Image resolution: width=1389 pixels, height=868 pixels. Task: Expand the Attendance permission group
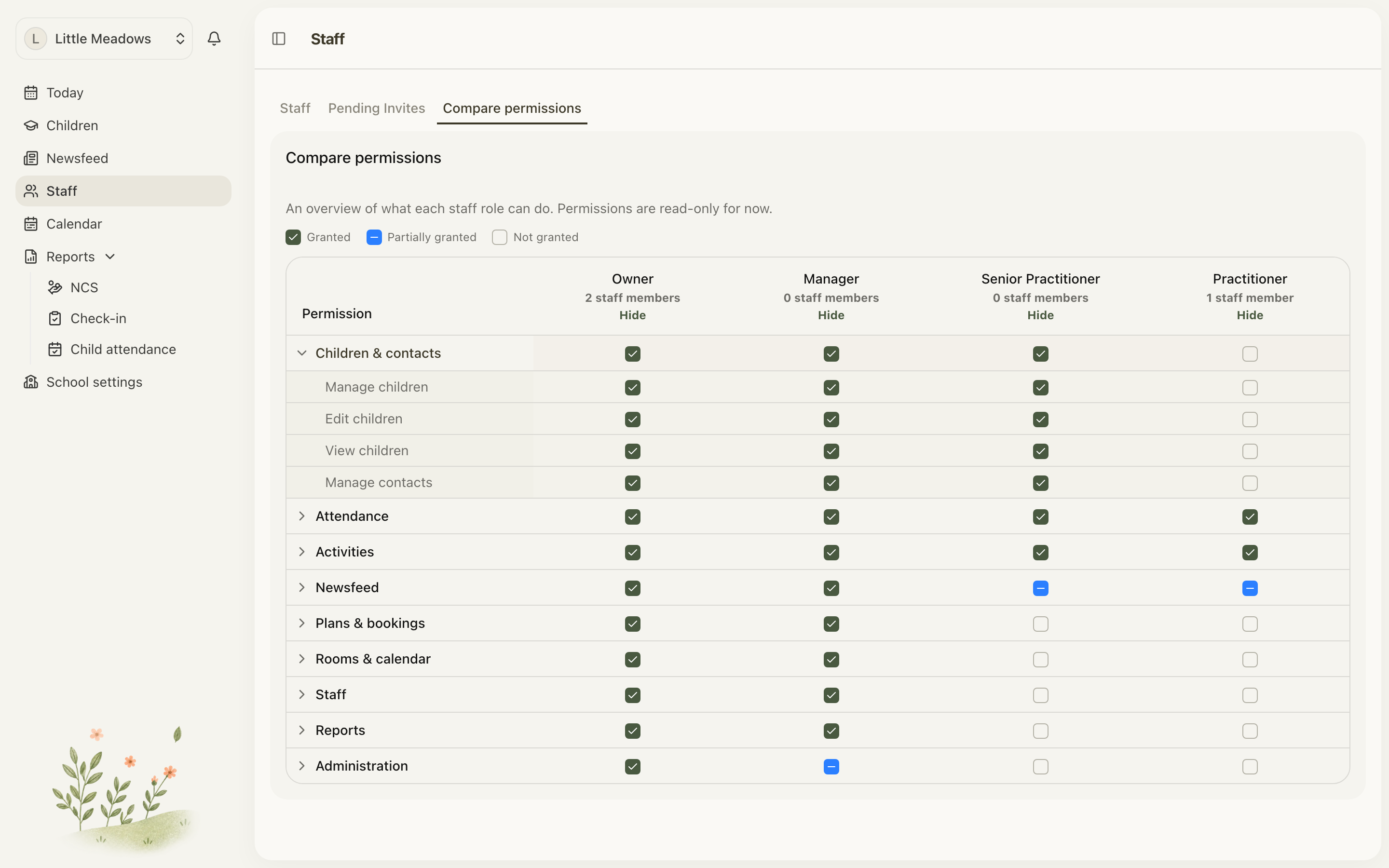tap(302, 515)
